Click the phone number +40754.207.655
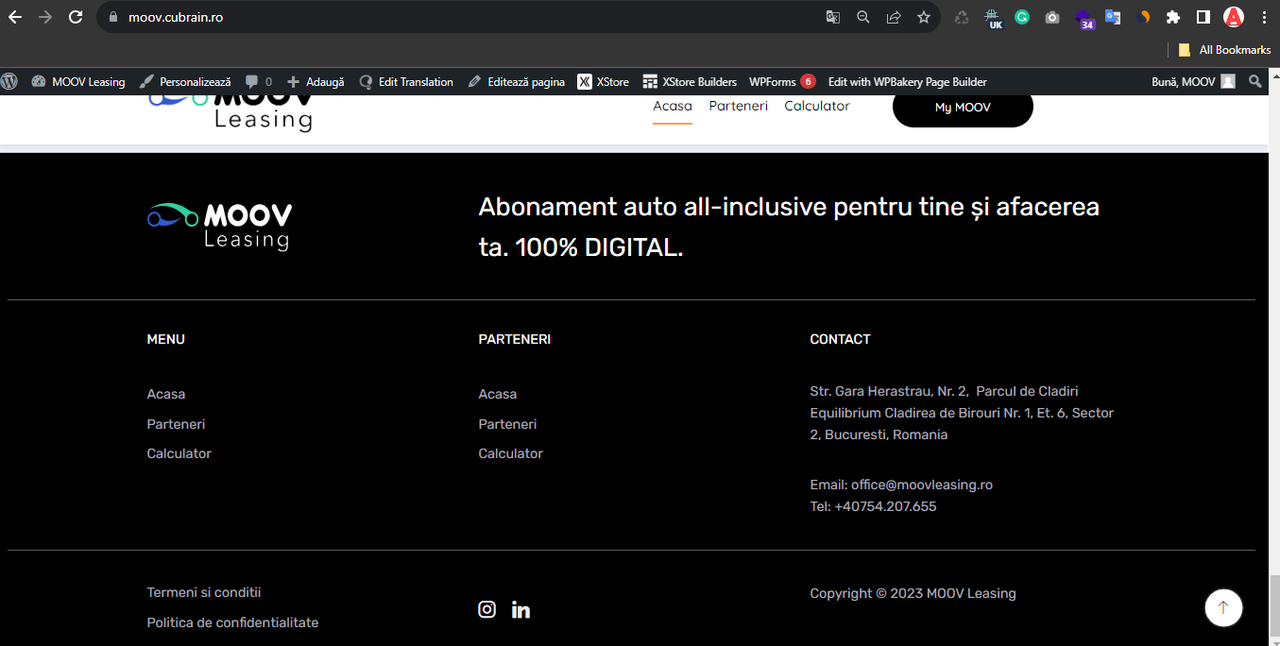 [x=885, y=507]
